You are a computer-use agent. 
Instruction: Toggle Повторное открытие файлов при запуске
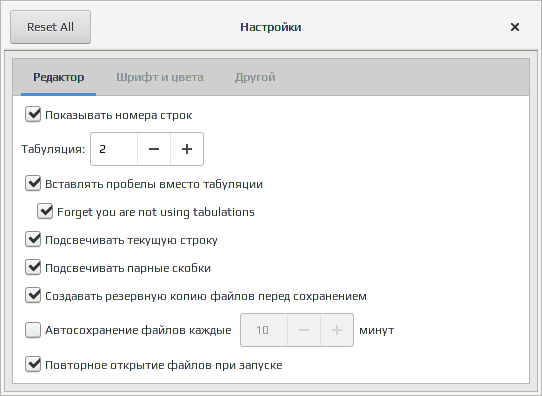point(33,365)
